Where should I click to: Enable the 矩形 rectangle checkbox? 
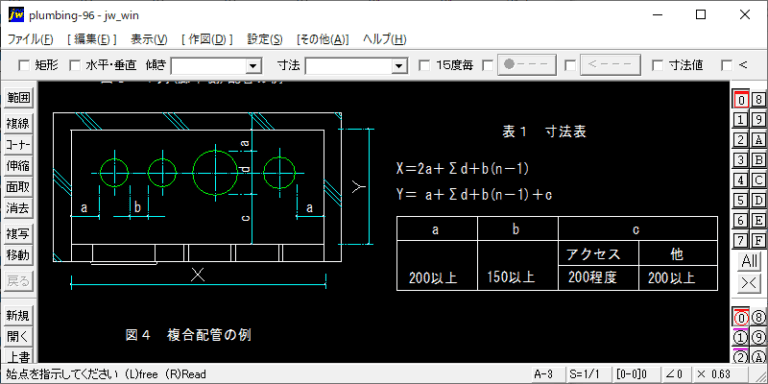point(24,65)
